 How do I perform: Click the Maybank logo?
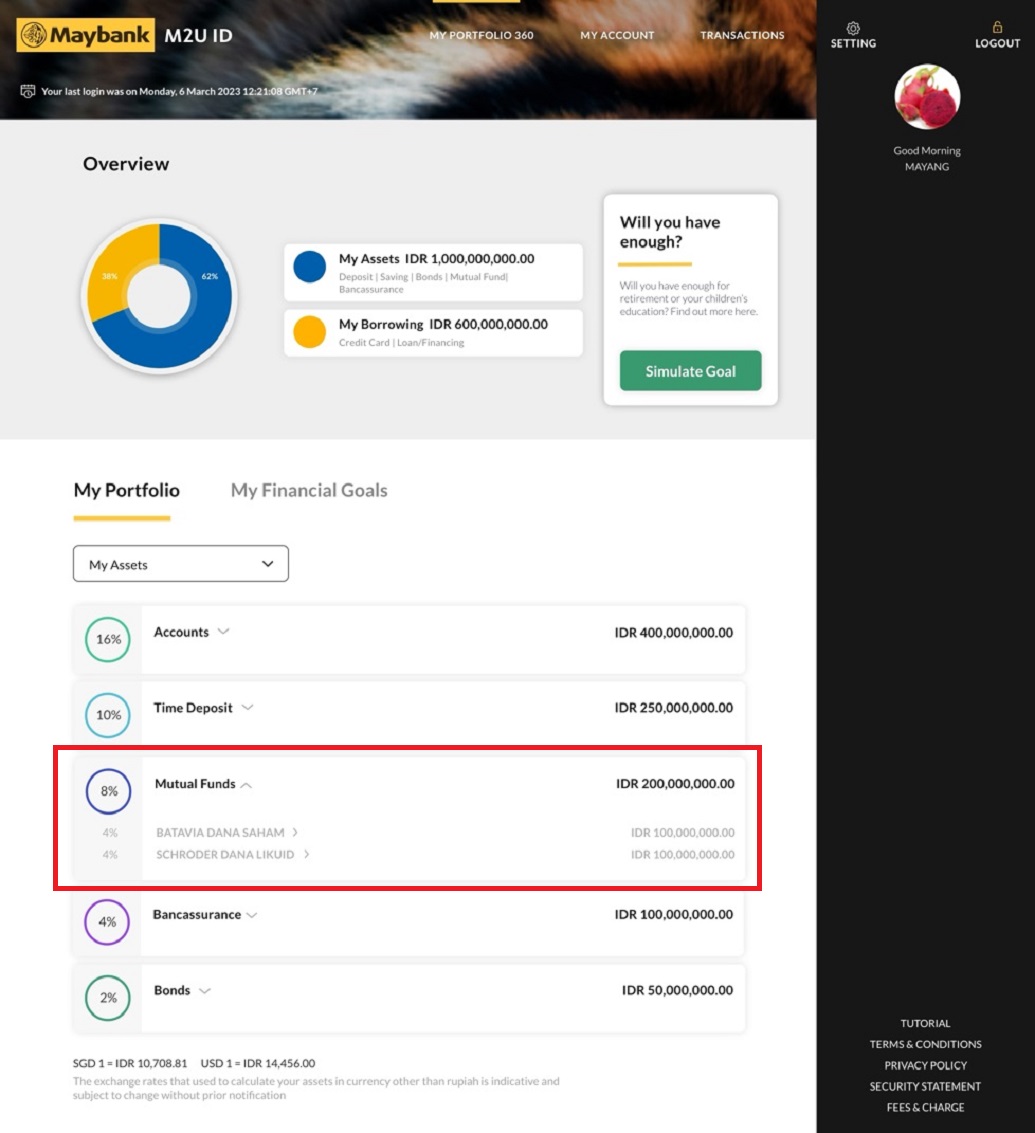point(85,35)
